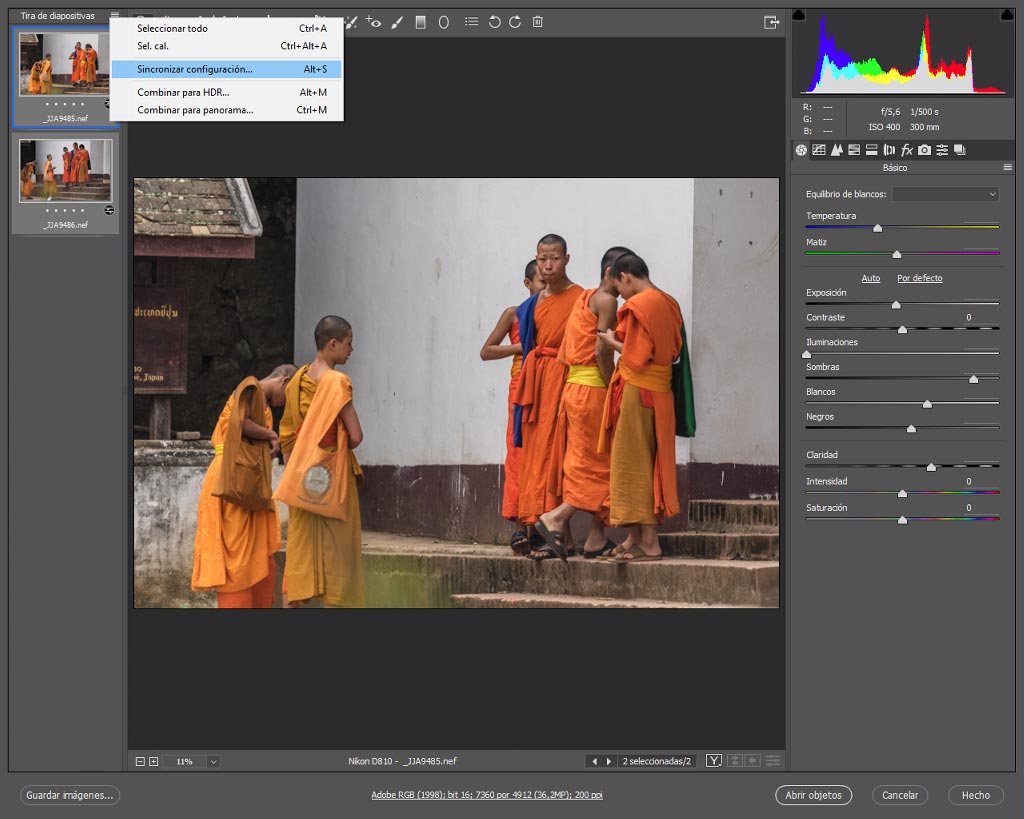Toggle highlight clipping warning in histogram
The height and width of the screenshot is (819, 1024).
[x=1007, y=15]
